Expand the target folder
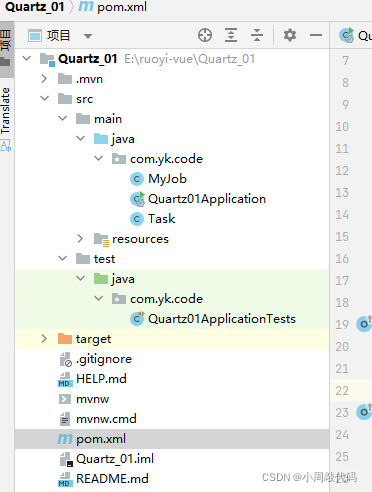 tap(44, 339)
